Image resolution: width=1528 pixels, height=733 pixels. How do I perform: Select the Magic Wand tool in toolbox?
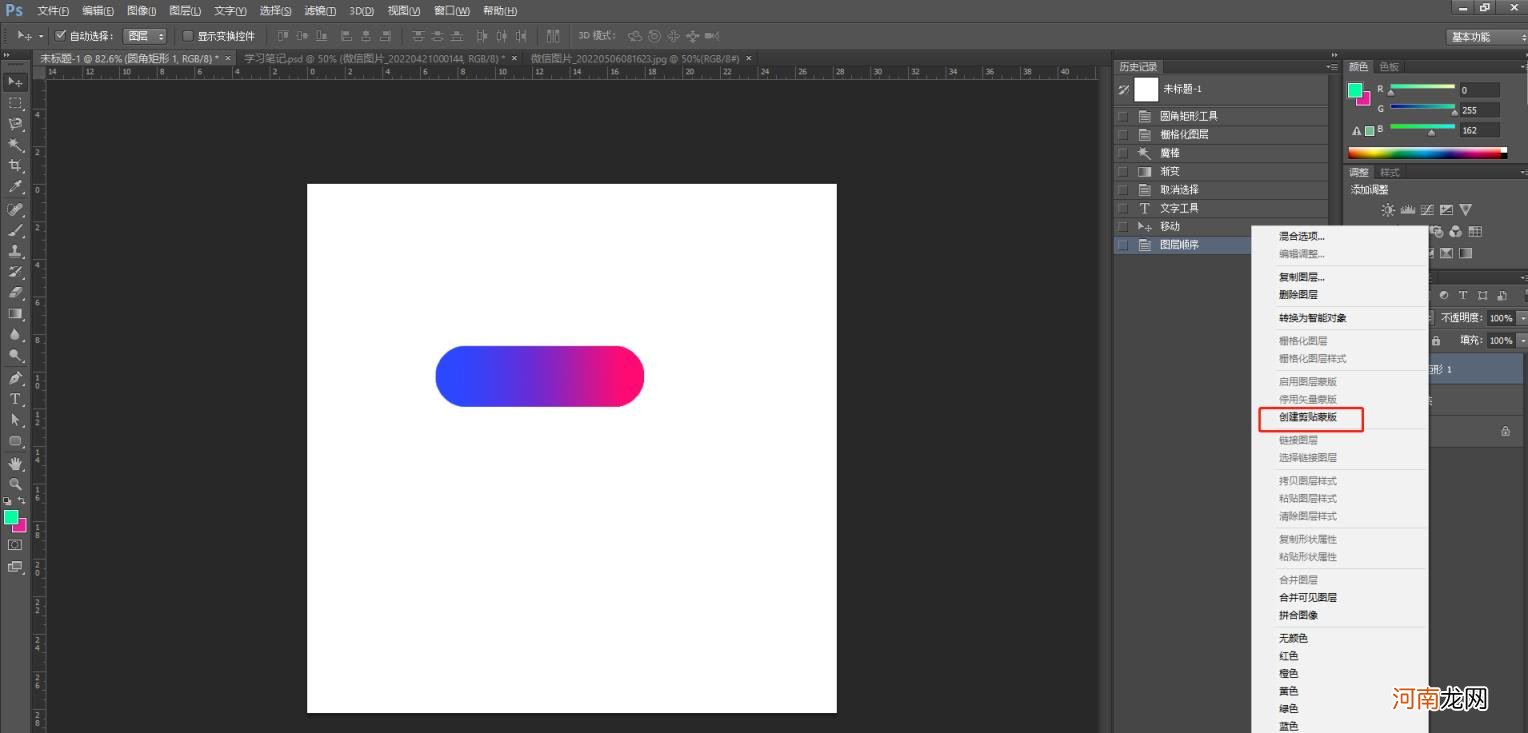(15, 145)
